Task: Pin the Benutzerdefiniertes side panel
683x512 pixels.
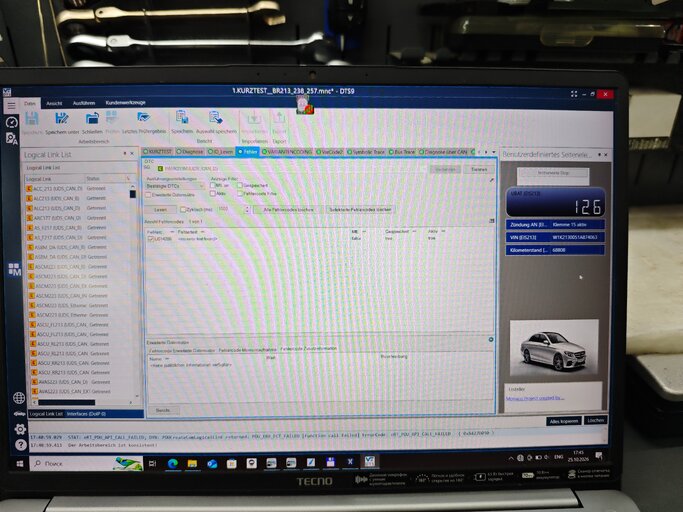Action: [599, 155]
